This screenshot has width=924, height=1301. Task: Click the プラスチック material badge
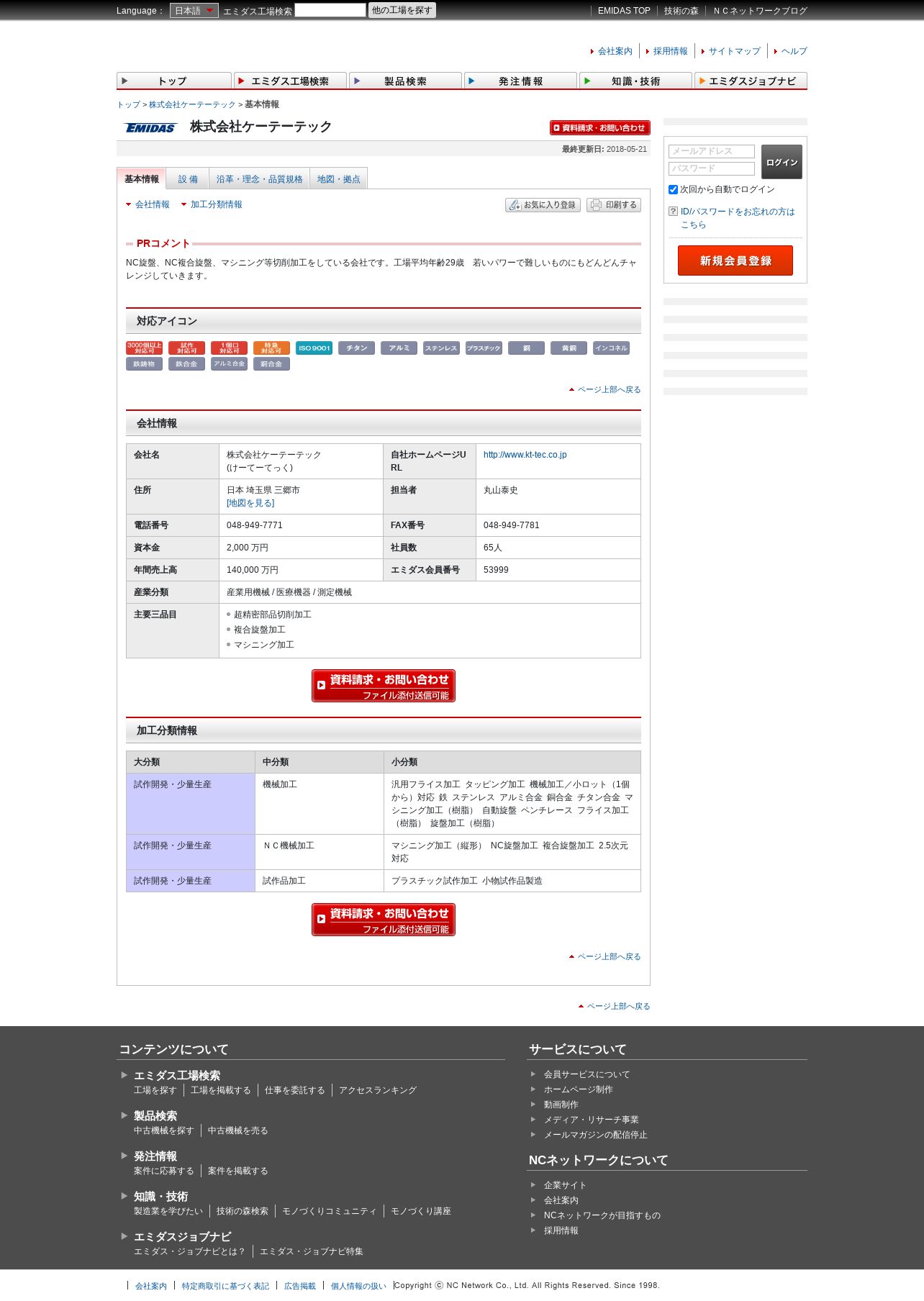pos(484,348)
